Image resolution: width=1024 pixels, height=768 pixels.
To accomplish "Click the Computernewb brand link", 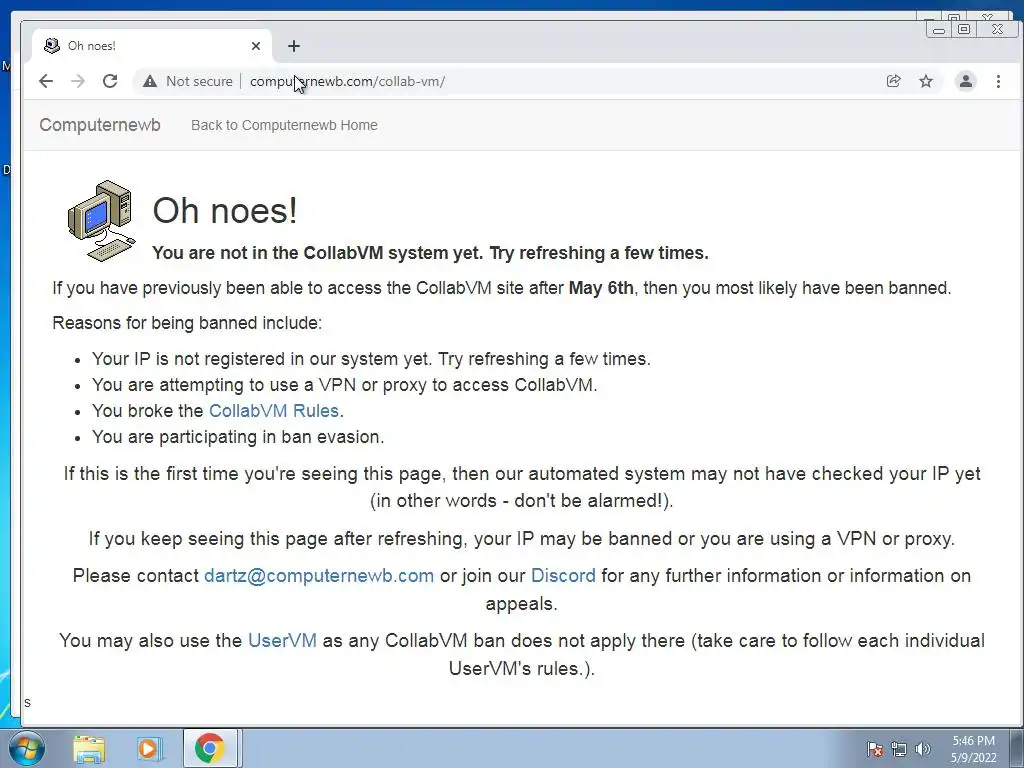I will pyautogui.click(x=100, y=125).
